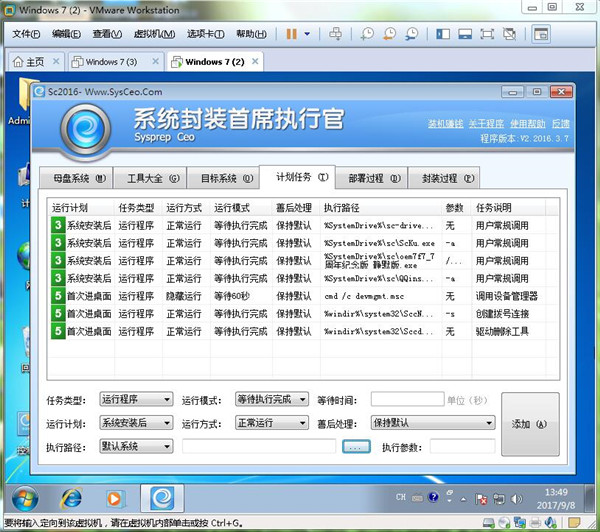
Task: Click the help question mark tray icon
Action: (x=433, y=497)
